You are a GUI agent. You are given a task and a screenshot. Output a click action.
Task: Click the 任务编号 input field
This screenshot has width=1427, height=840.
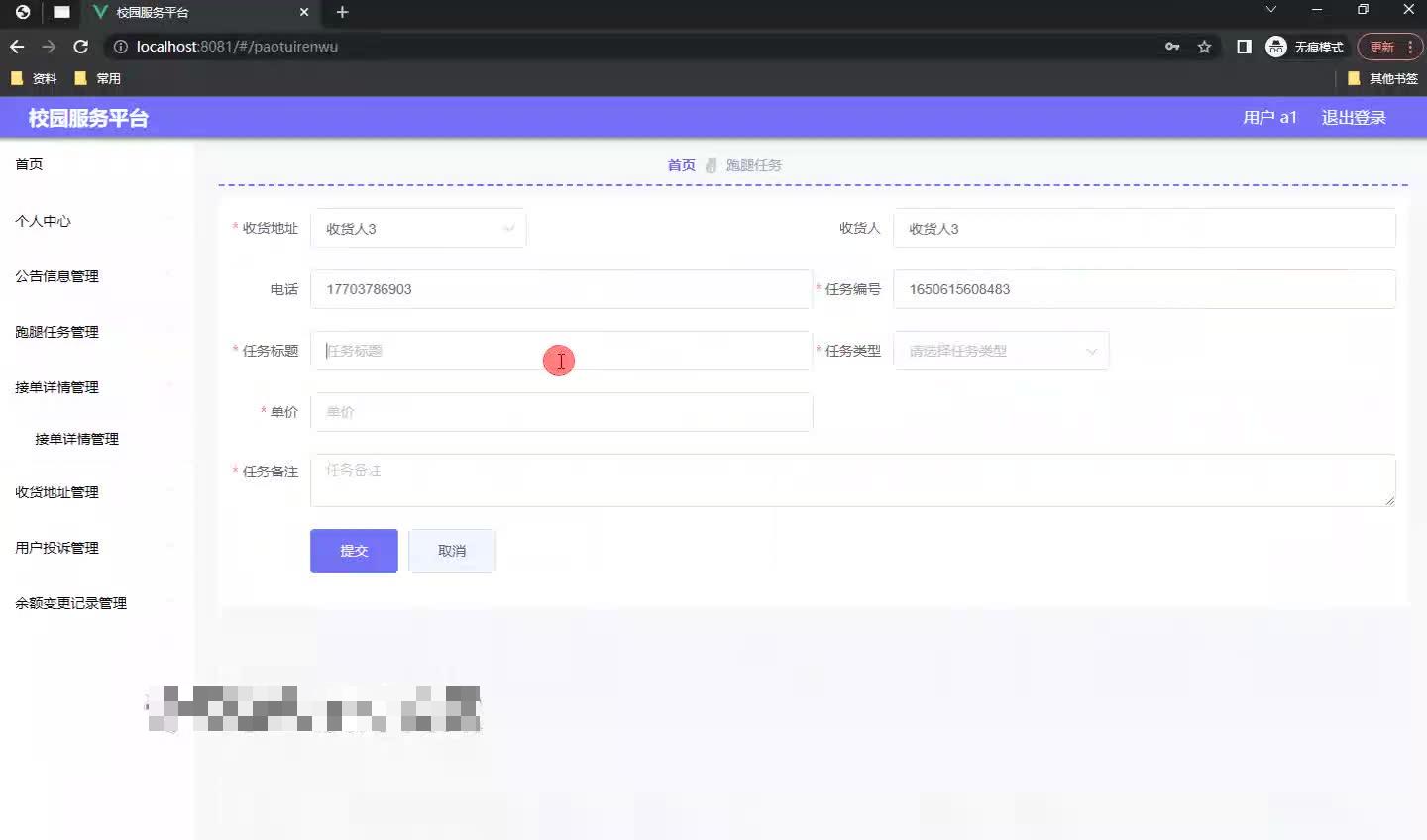pyautogui.click(x=1145, y=289)
